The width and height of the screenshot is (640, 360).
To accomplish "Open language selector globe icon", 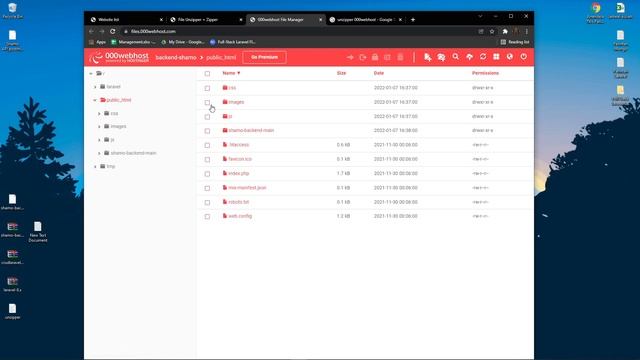I will tap(510, 57).
